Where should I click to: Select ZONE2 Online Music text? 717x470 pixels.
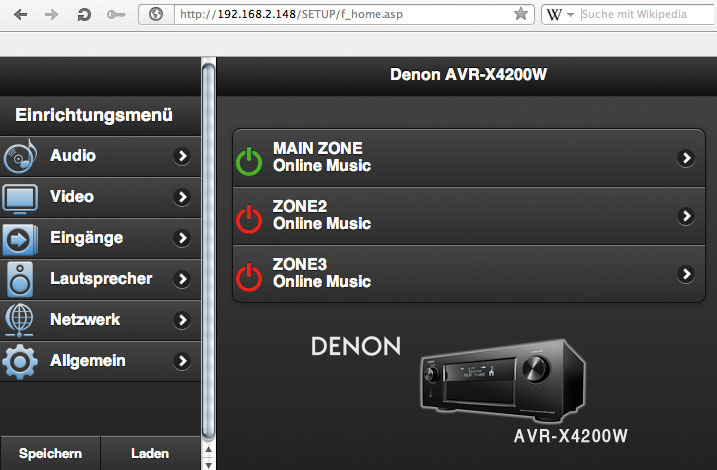pyautogui.click(x=322, y=224)
